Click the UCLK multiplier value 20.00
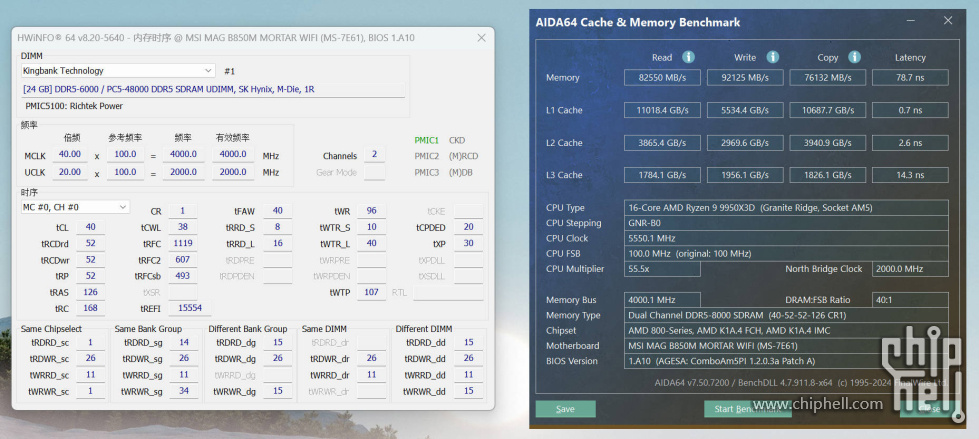The height and width of the screenshot is (439, 979). pos(69,172)
